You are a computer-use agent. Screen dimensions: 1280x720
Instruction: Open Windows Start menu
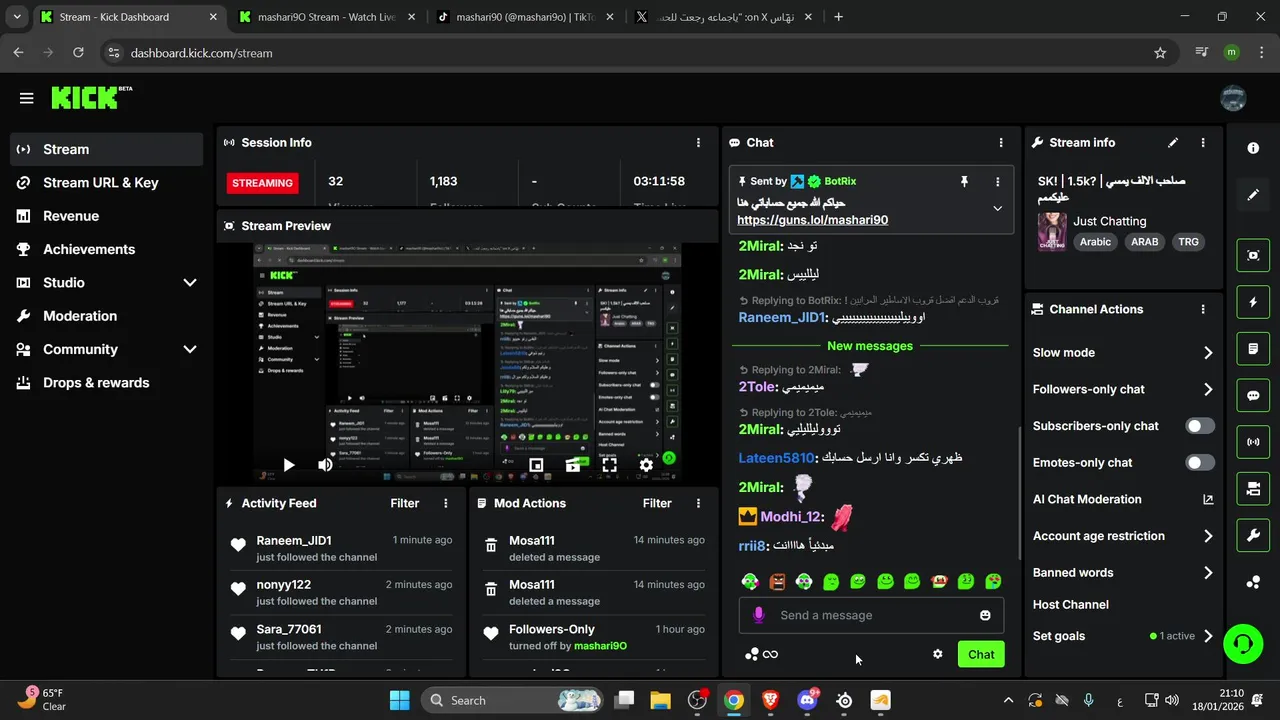click(x=399, y=700)
